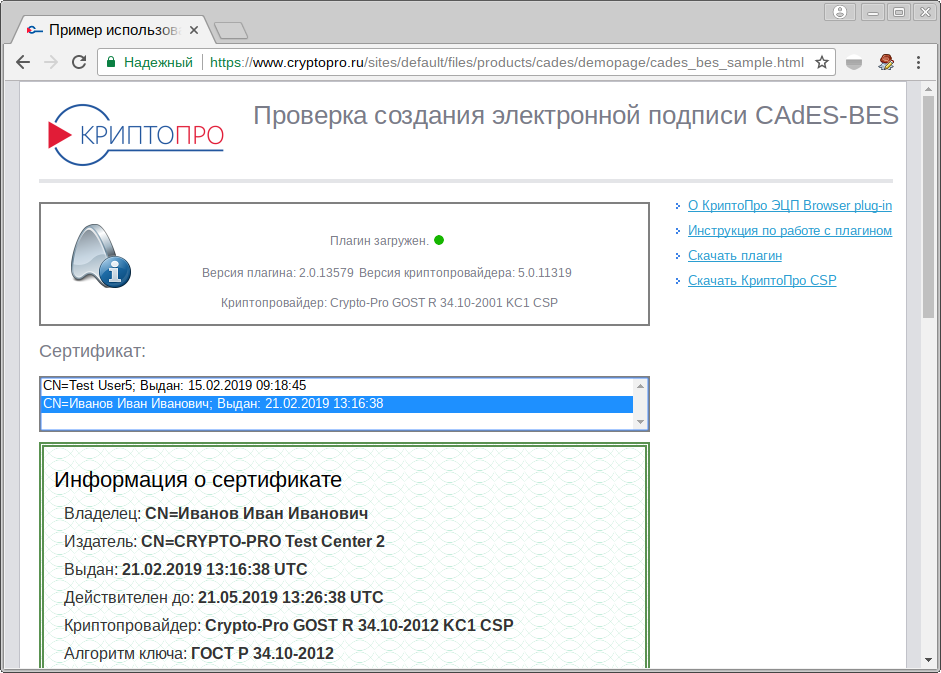Click the page scrollbar up arrow

point(928,89)
